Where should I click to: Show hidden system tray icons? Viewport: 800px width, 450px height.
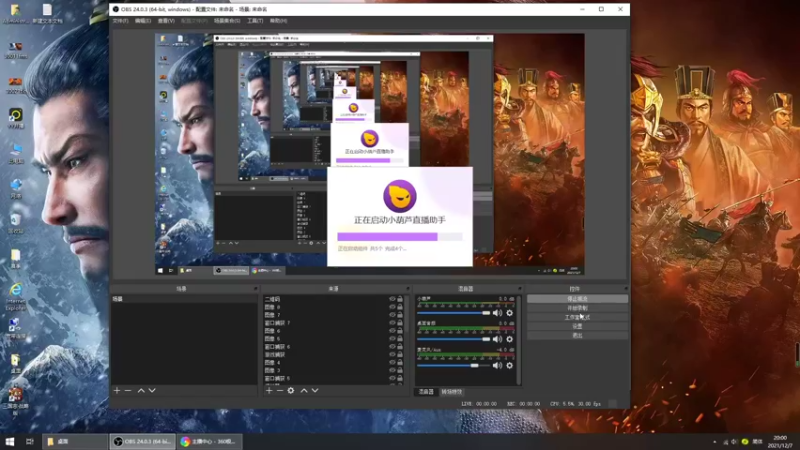(x=714, y=442)
